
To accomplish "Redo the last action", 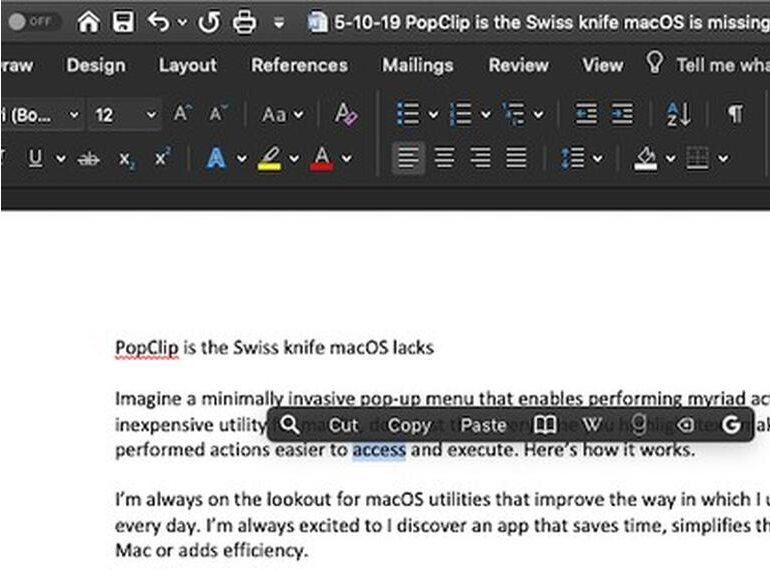I will click(209, 22).
